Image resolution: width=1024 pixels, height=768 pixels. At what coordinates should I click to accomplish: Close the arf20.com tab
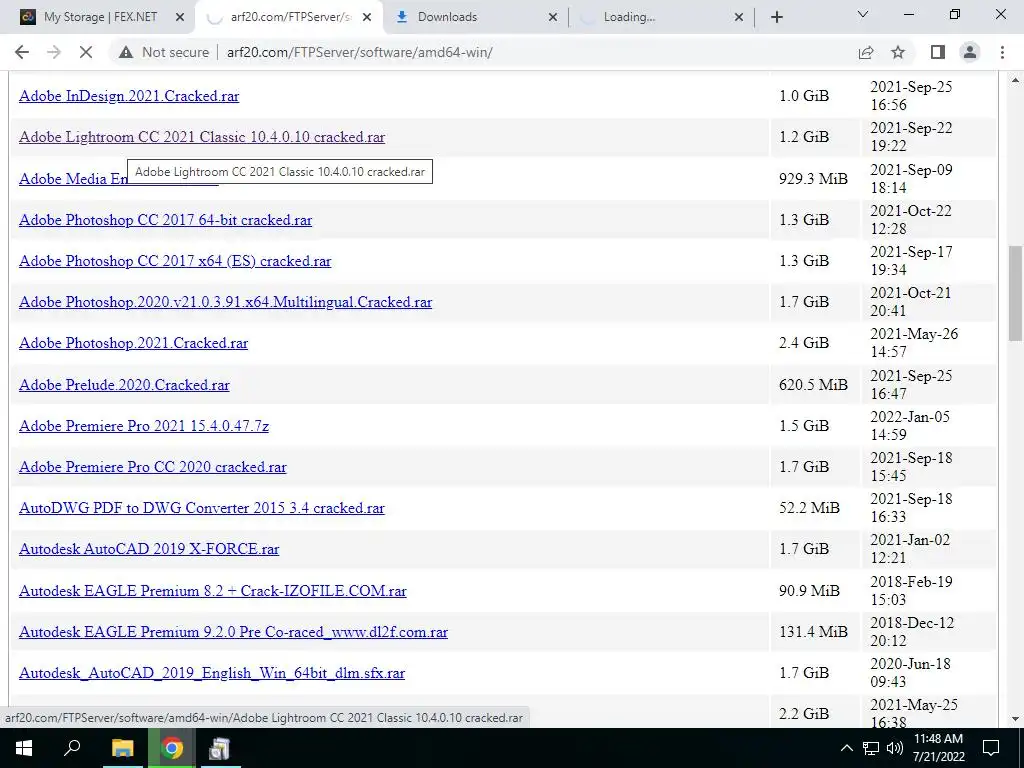[x=367, y=18]
